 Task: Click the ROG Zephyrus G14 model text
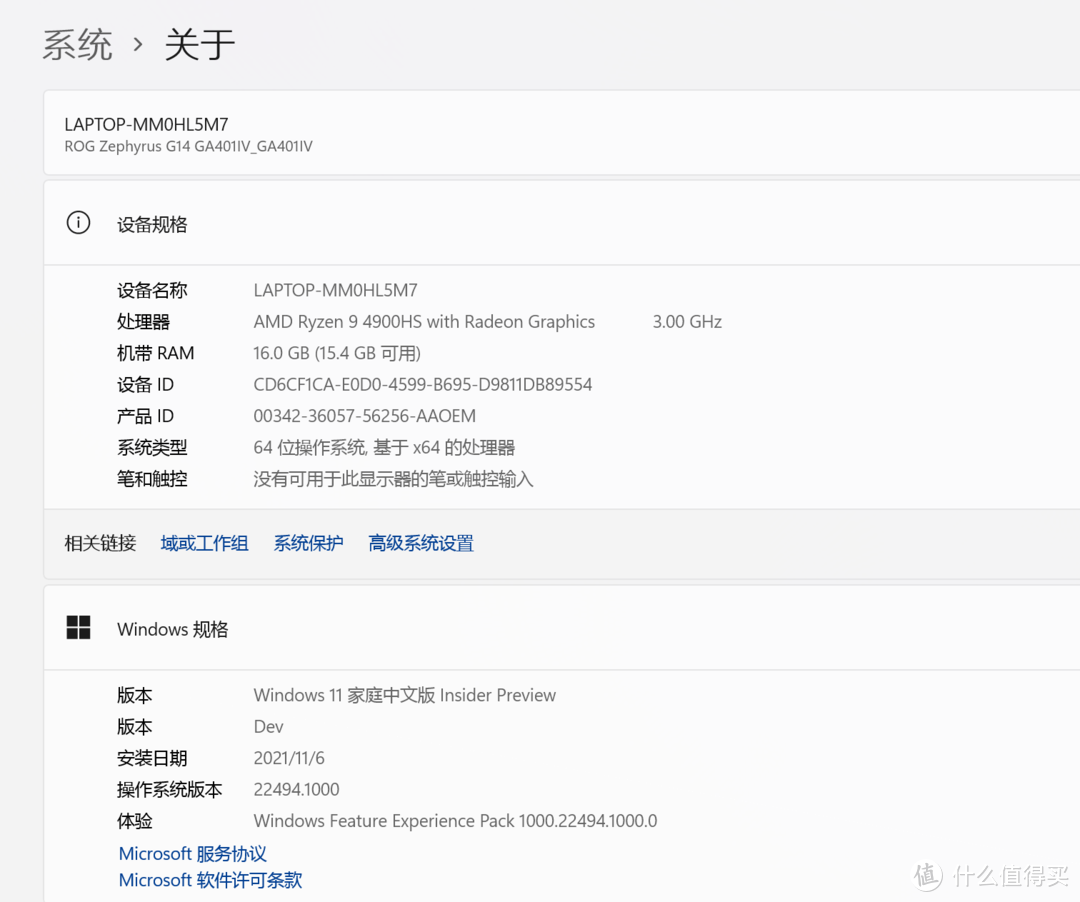point(188,146)
